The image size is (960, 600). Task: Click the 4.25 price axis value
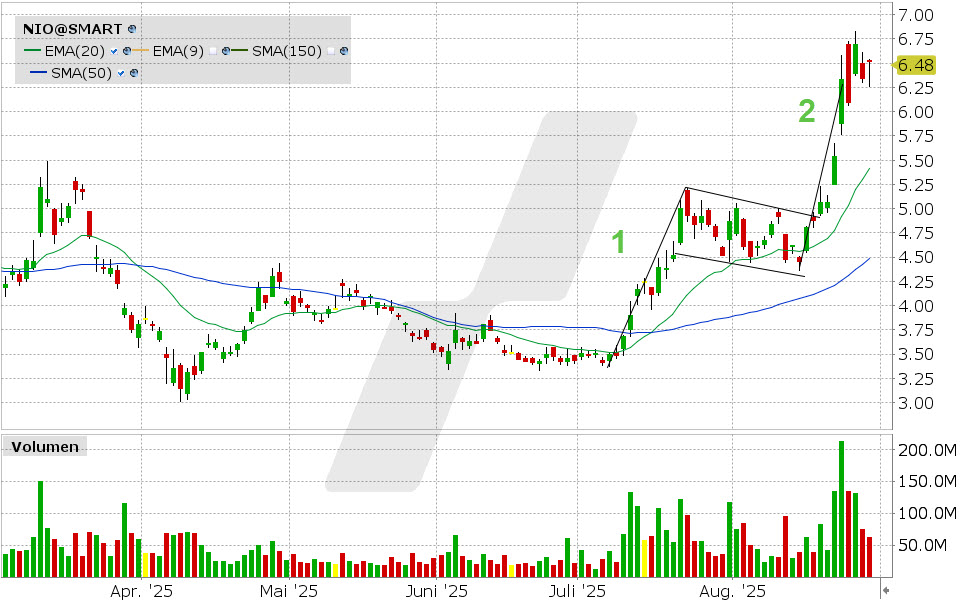pos(916,282)
